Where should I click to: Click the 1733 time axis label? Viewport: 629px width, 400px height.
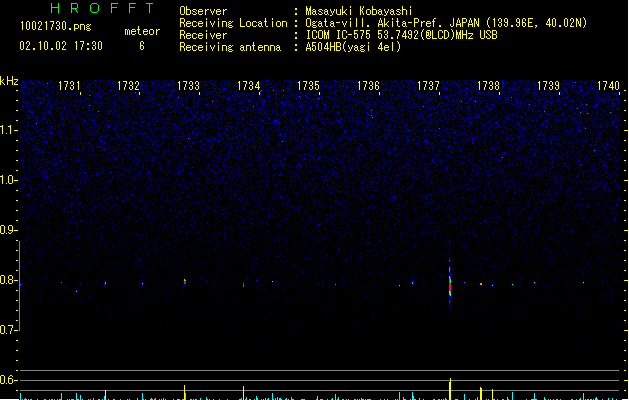188,86
